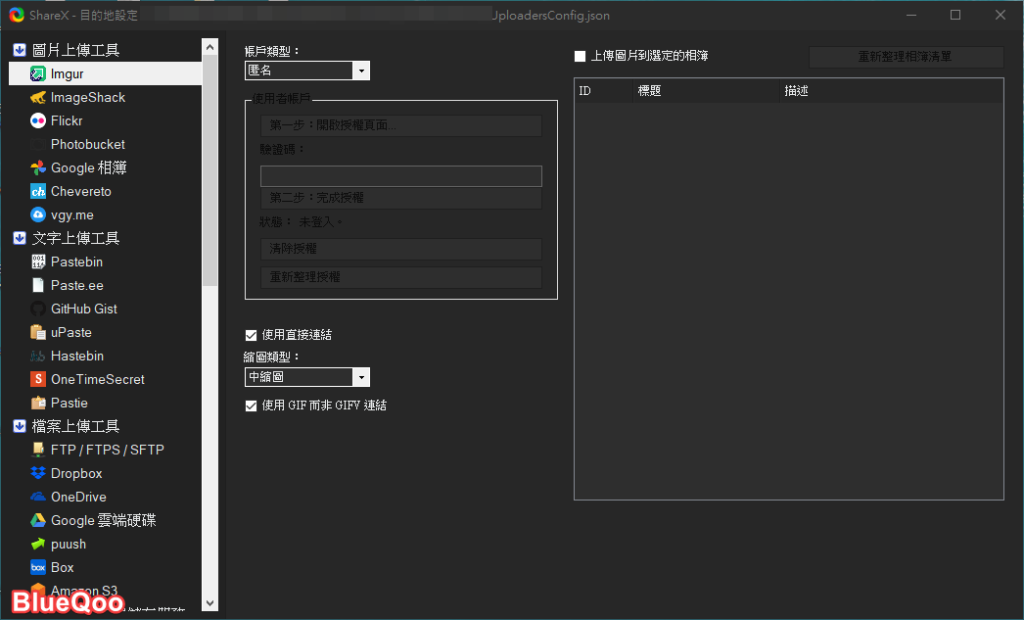Select the Google 相簿 pinwheel icon
The image size is (1024, 620).
(x=38, y=168)
